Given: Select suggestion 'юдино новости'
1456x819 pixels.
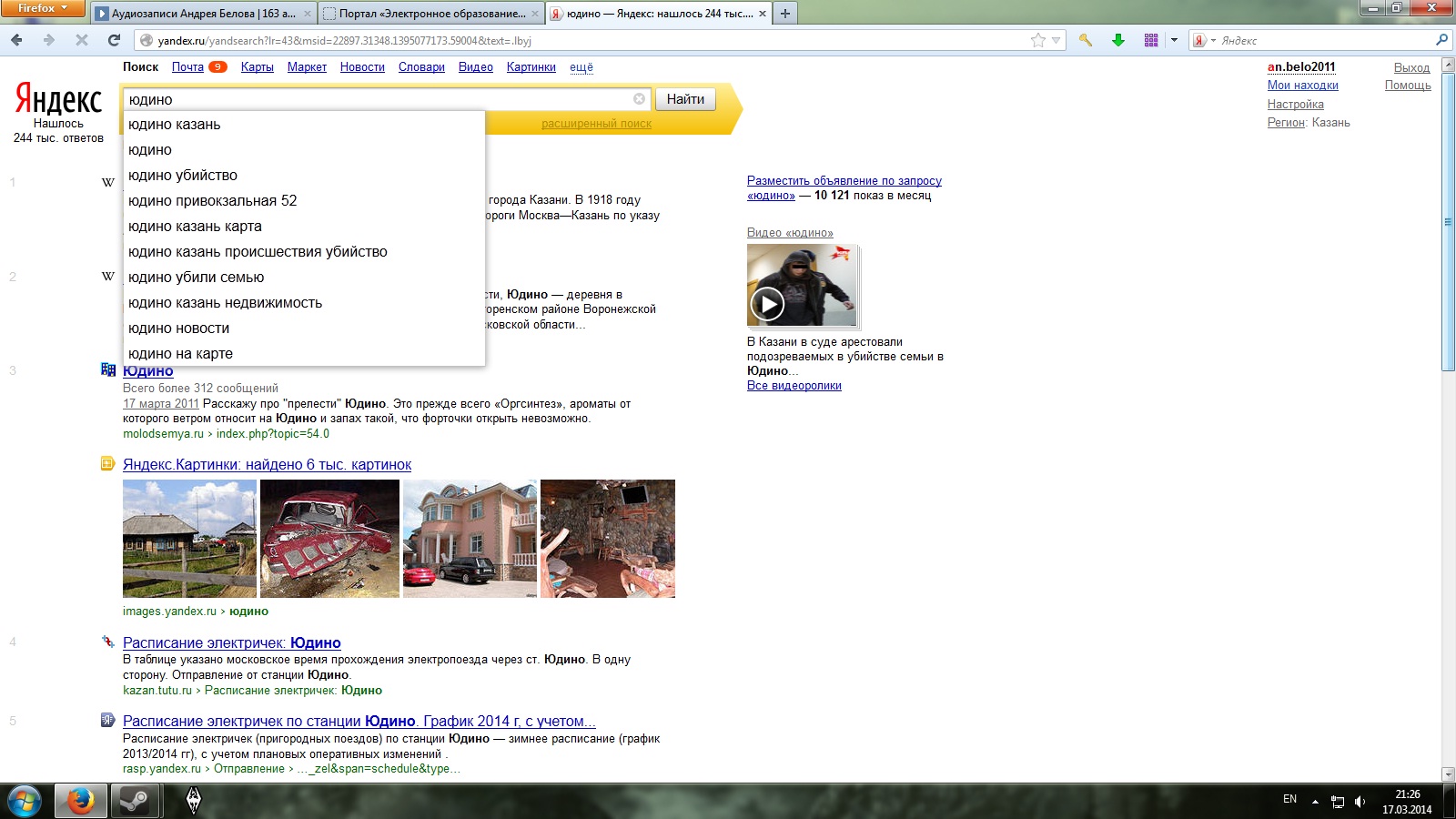Looking at the screenshot, I should 304,329.
